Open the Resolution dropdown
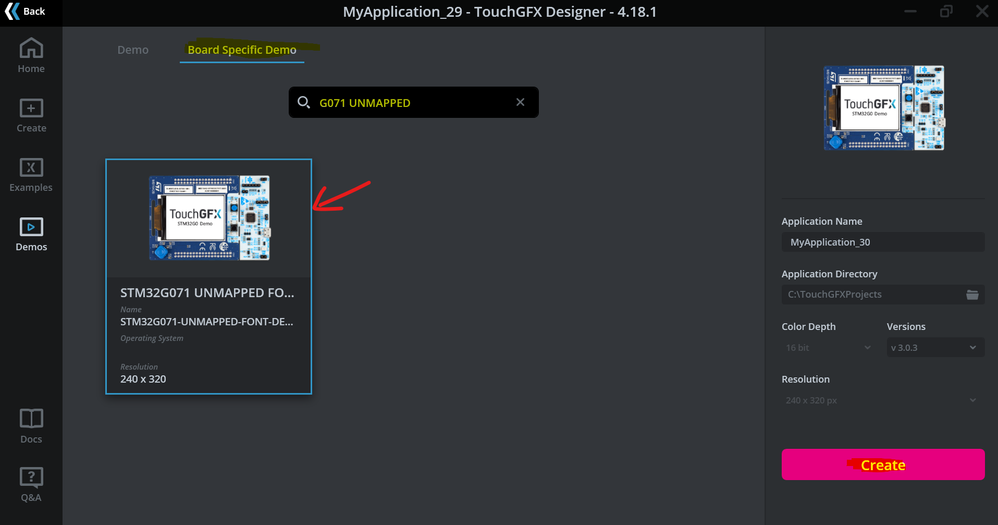Viewport: 998px width, 525px height. click(x=883, y=400)
